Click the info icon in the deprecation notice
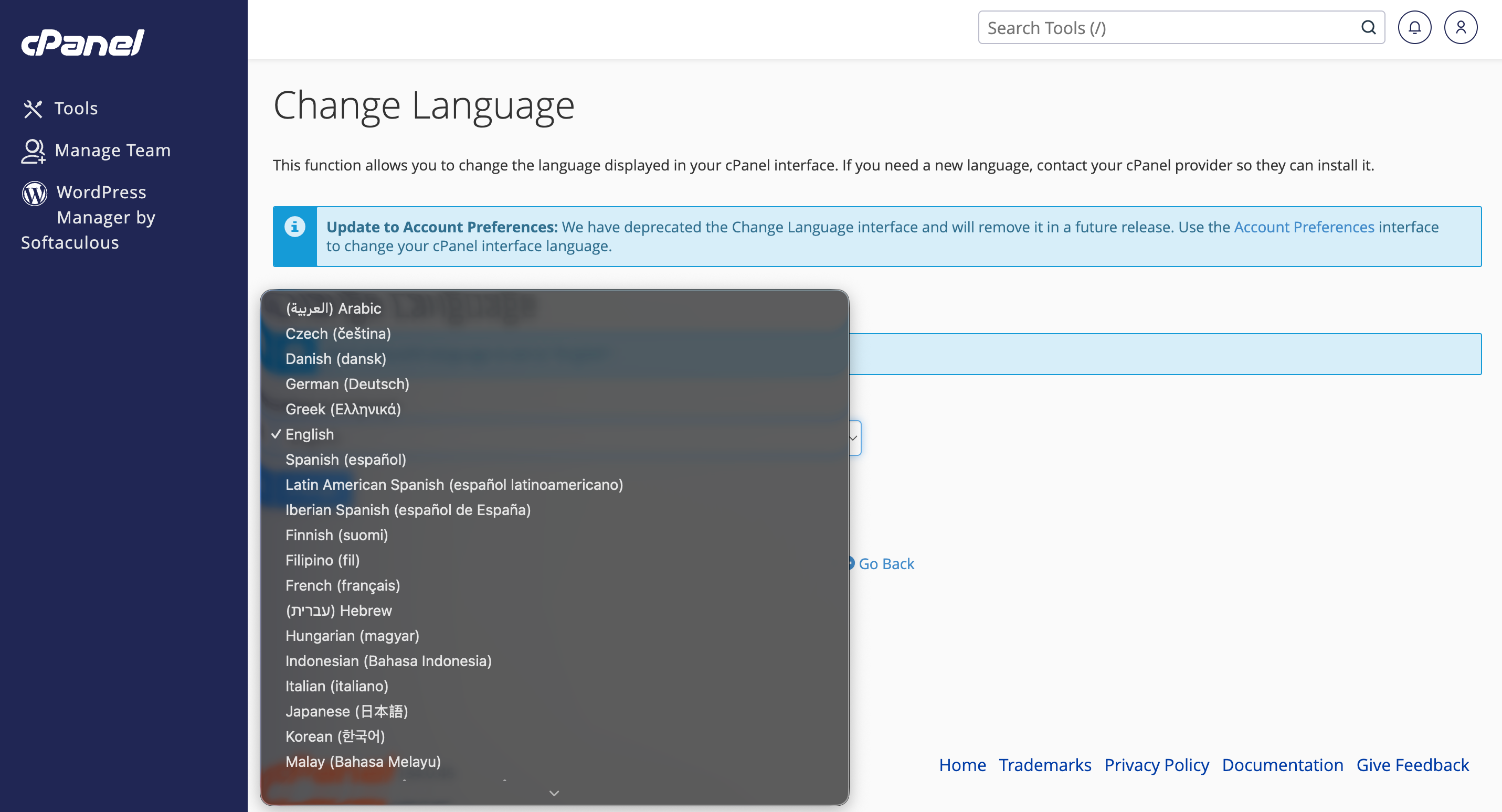Viewport: 1502px width, 812px height. pyautogui.click(x=295, y=226)
